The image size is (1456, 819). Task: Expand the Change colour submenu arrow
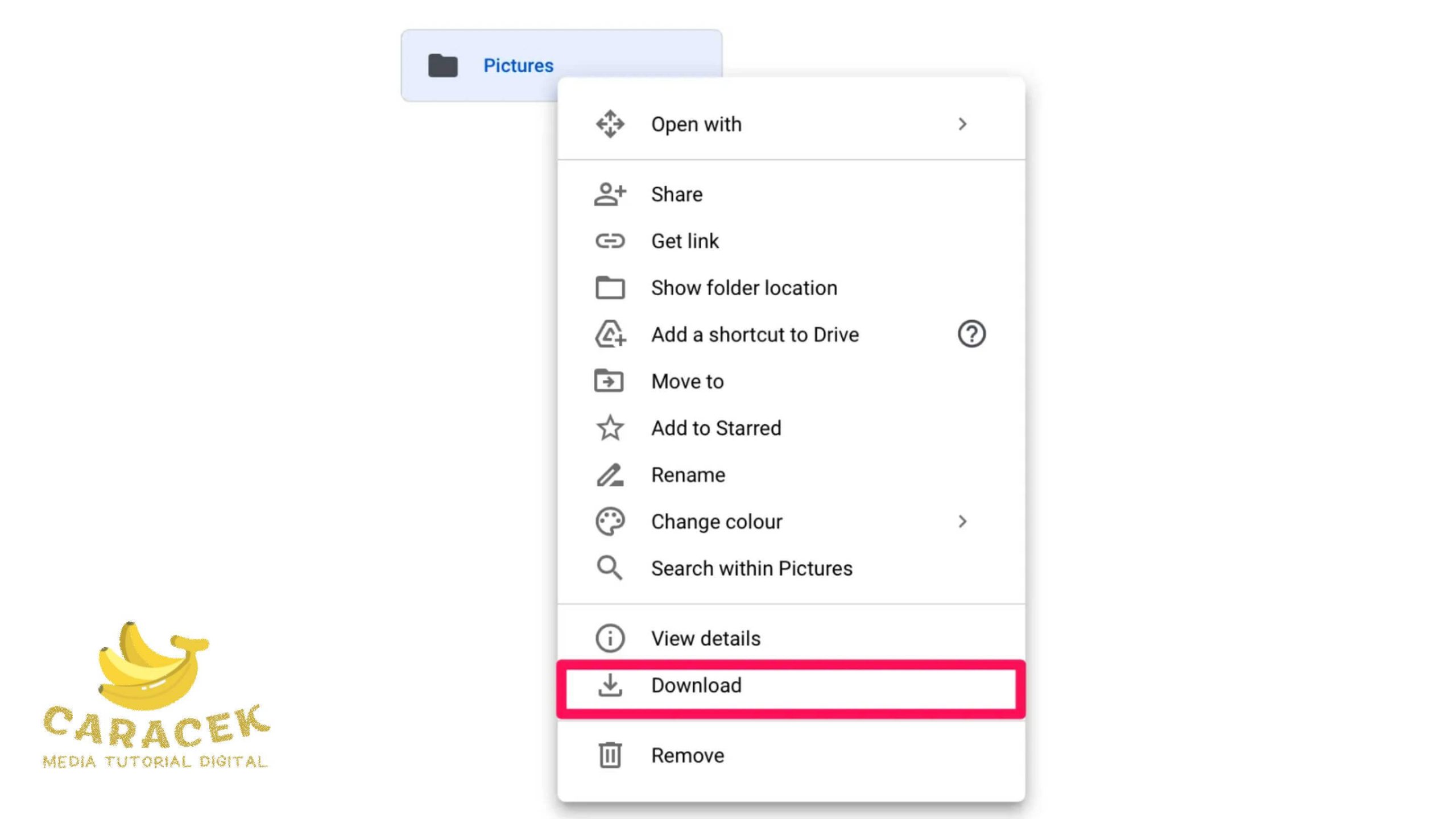point(962,521)
